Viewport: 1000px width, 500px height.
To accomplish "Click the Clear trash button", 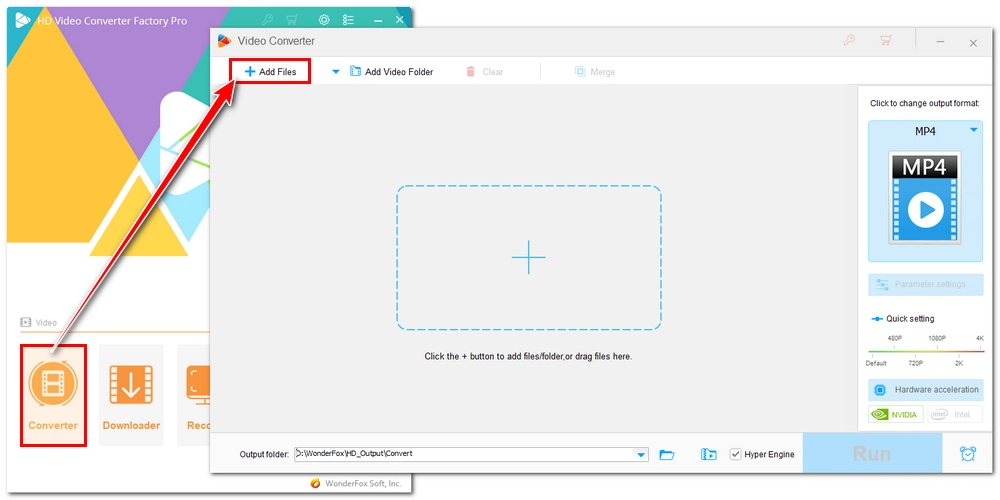I will 484,72.
